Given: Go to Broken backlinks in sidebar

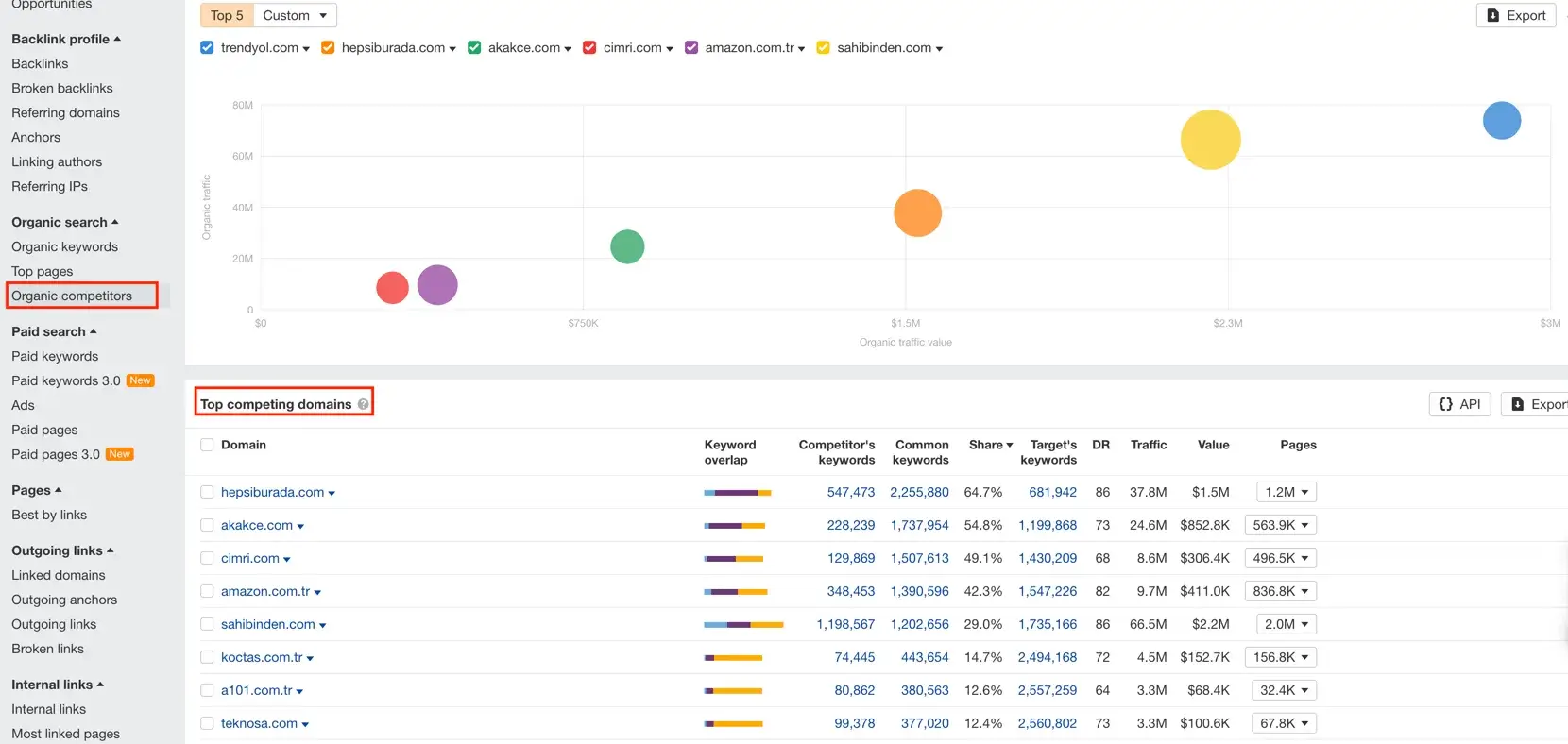Looking at the screenshot, I should click(61, 88).
